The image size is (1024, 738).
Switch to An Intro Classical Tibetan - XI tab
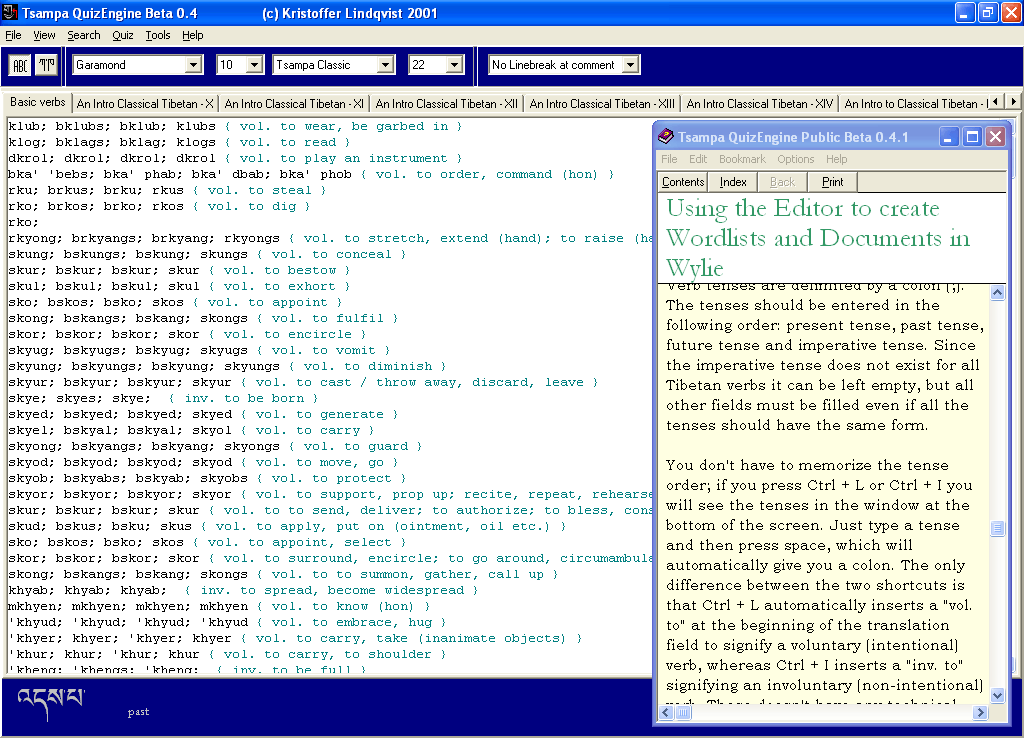[294, 104]
